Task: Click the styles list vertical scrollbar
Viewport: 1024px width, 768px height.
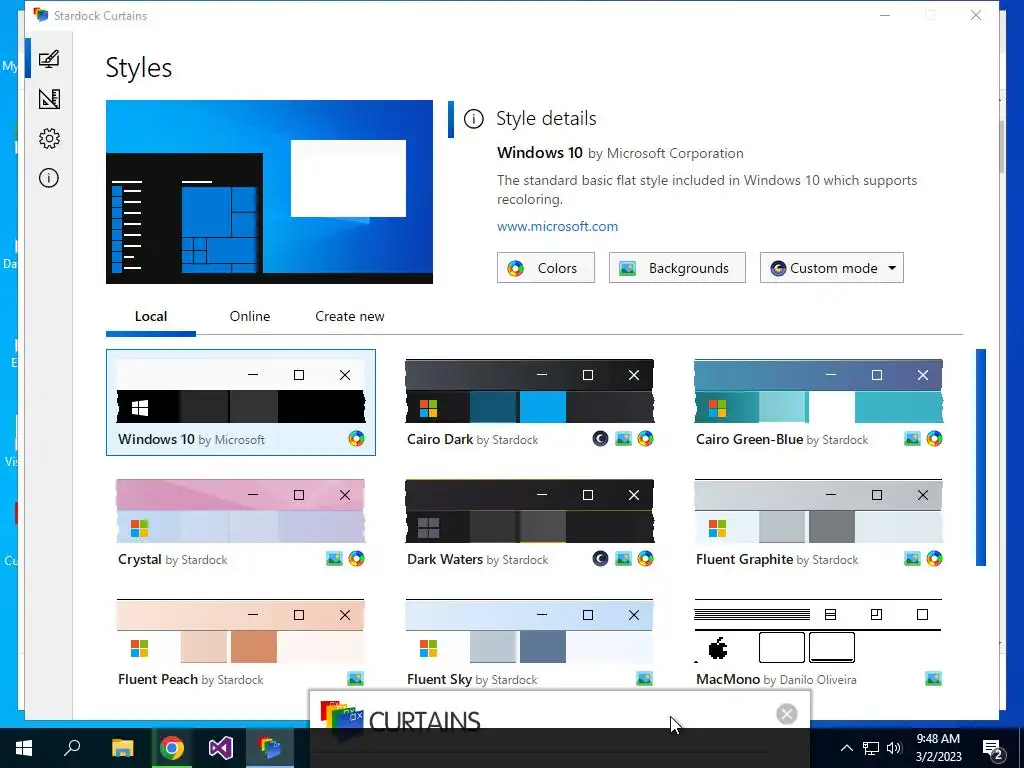Action: [x=981, y=457]
